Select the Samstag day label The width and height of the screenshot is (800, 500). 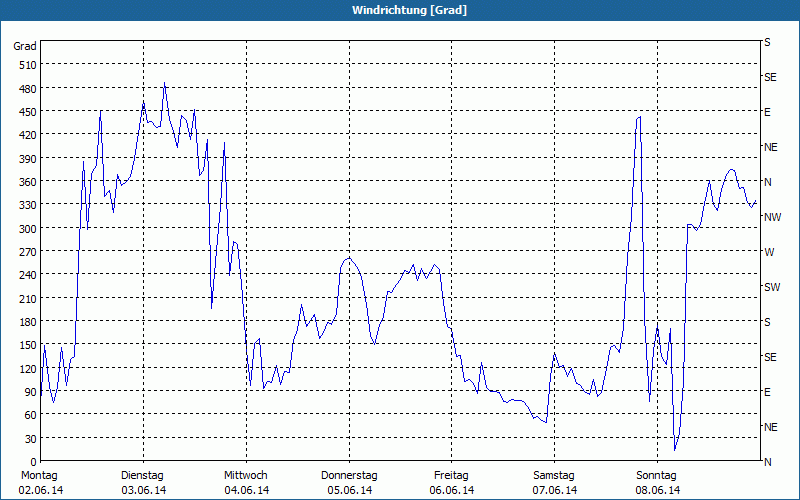click(554, 475)
